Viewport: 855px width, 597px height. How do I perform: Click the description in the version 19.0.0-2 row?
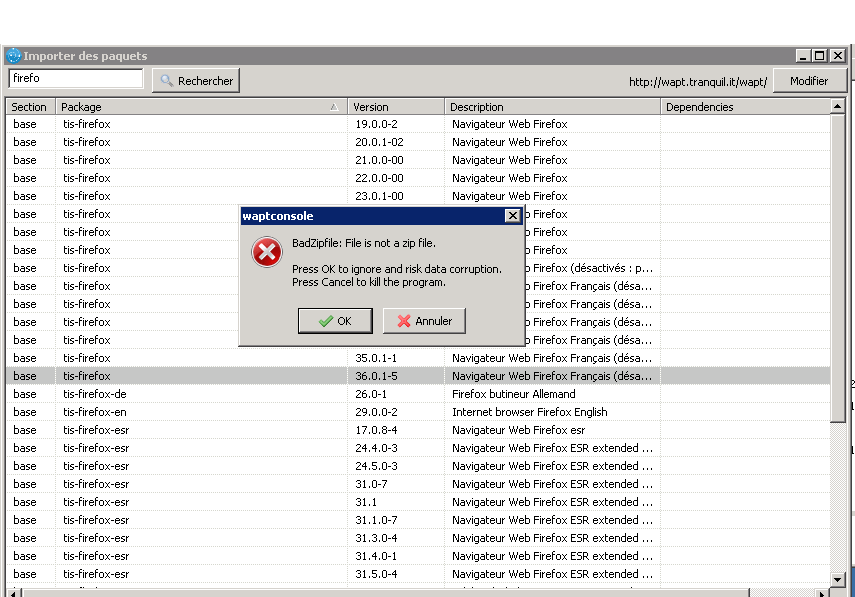coord(510,124)
